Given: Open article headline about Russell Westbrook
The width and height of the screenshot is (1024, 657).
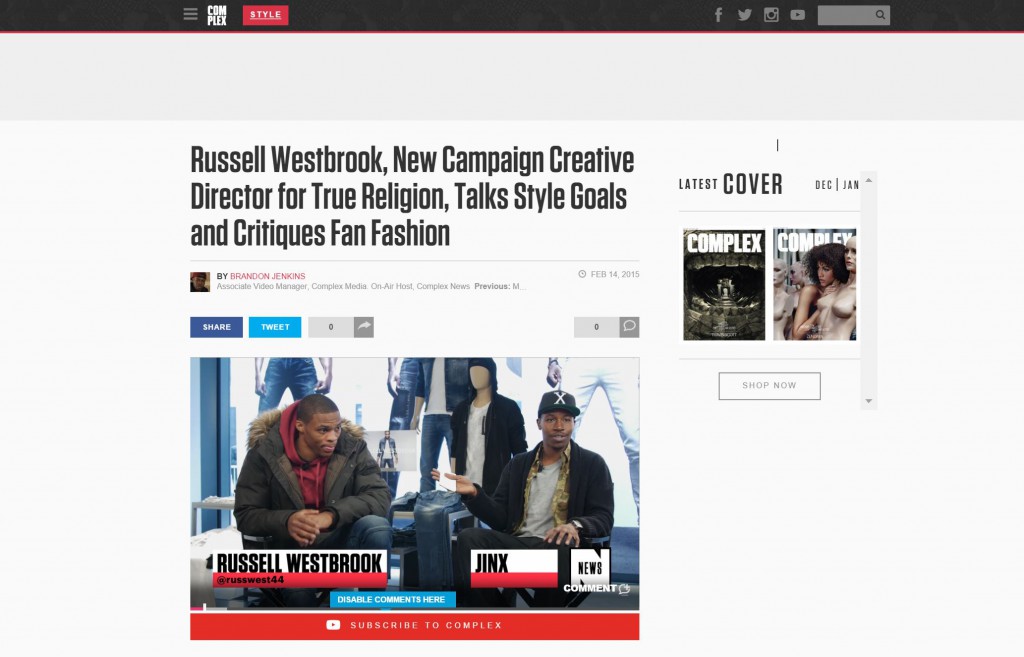Looking at the screenshot, I should (x=412, y=197).
